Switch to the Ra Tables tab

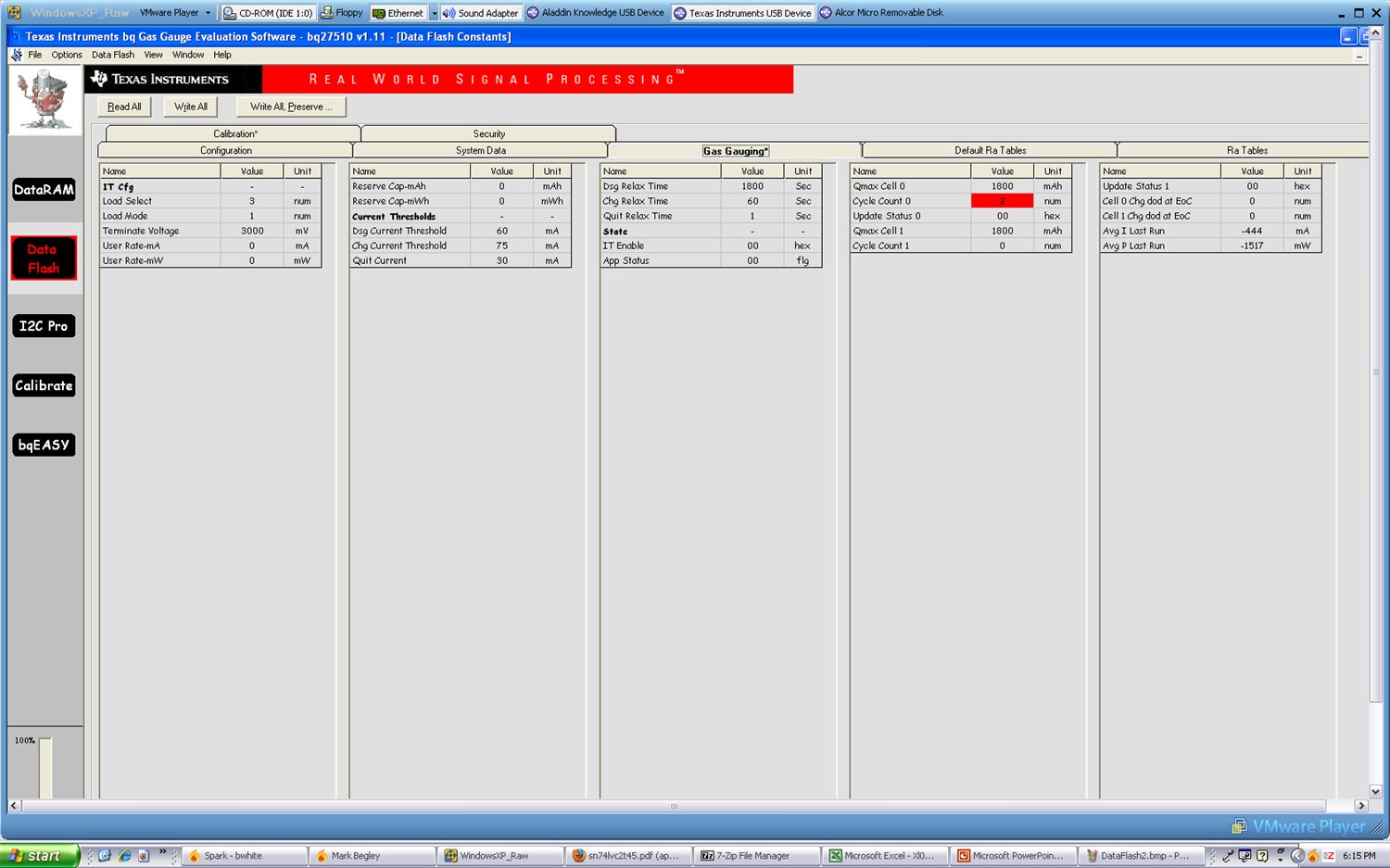[x=1245, y=150]
